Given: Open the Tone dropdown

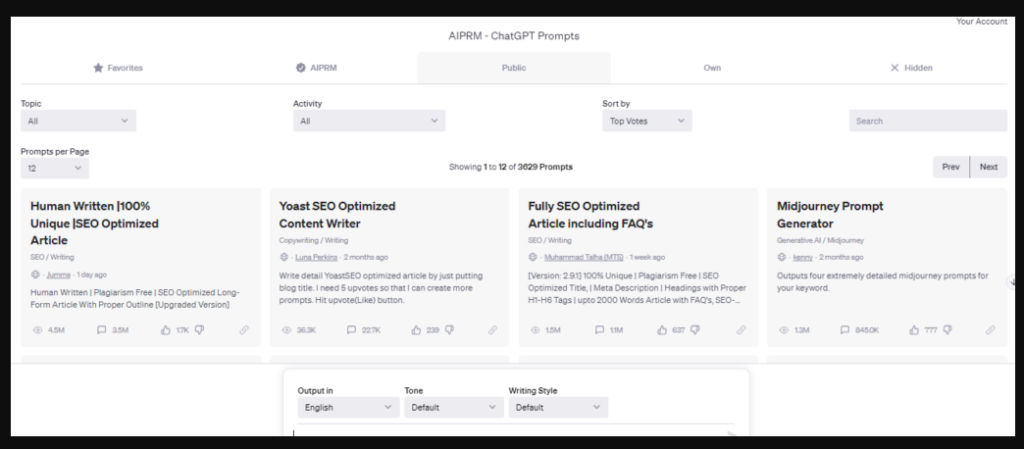Looking at the screenshot, I should pos(453,408).
